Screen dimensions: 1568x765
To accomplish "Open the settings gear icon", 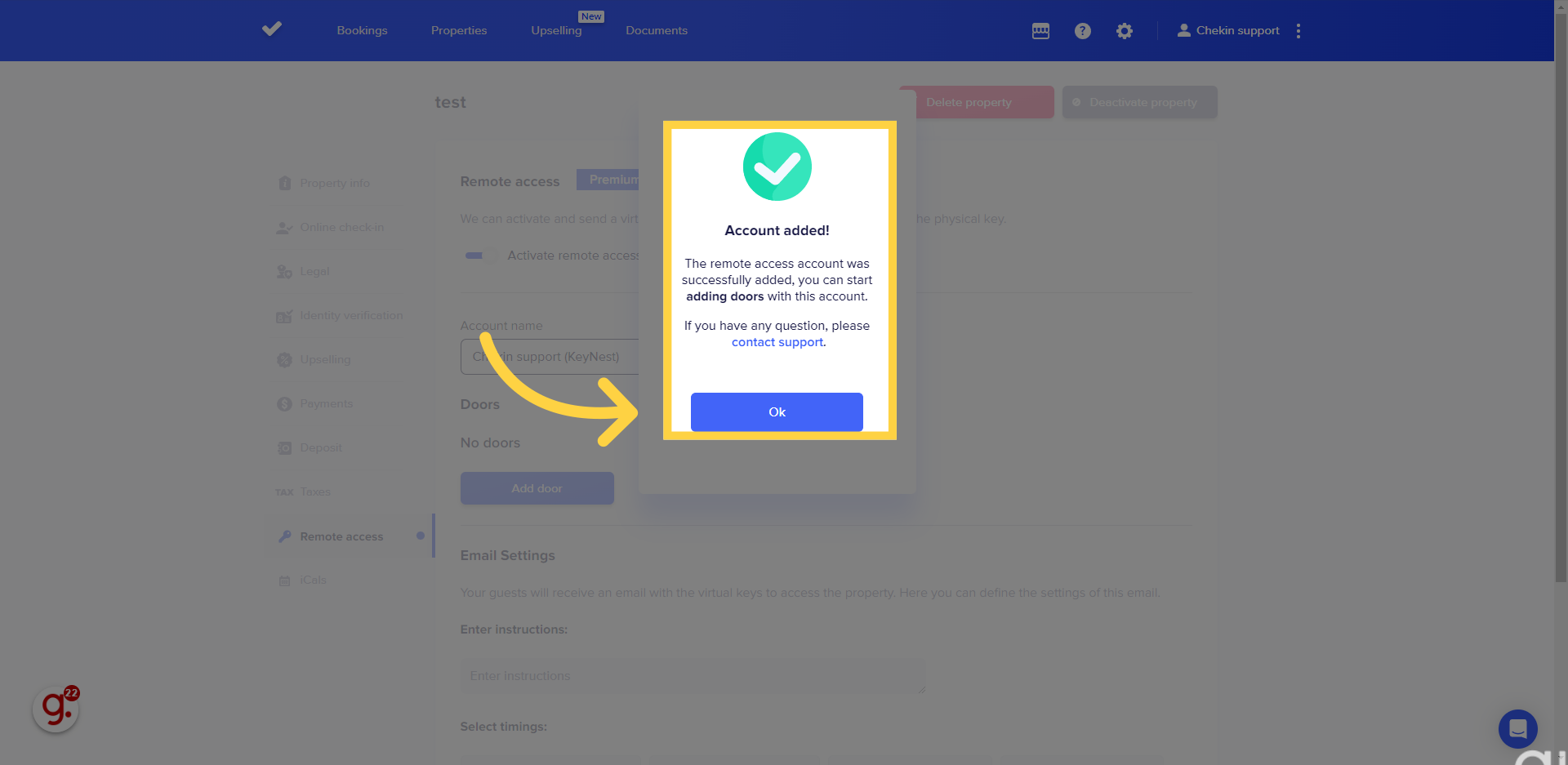I will point(1125,31).
